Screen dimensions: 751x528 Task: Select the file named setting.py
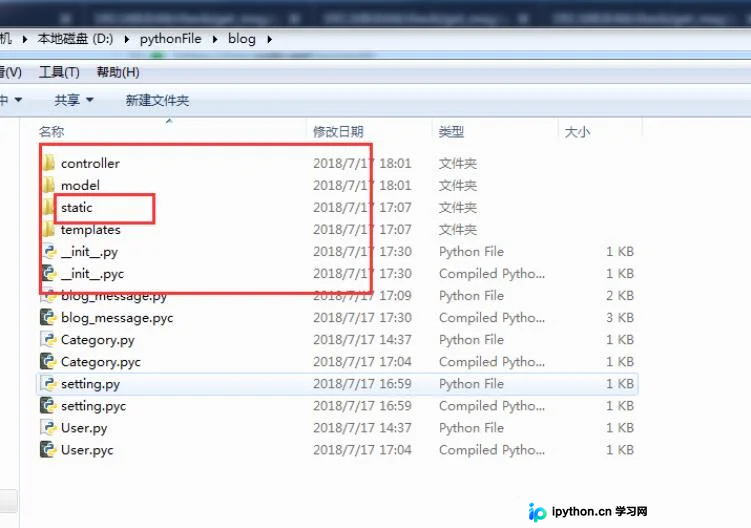91,384
